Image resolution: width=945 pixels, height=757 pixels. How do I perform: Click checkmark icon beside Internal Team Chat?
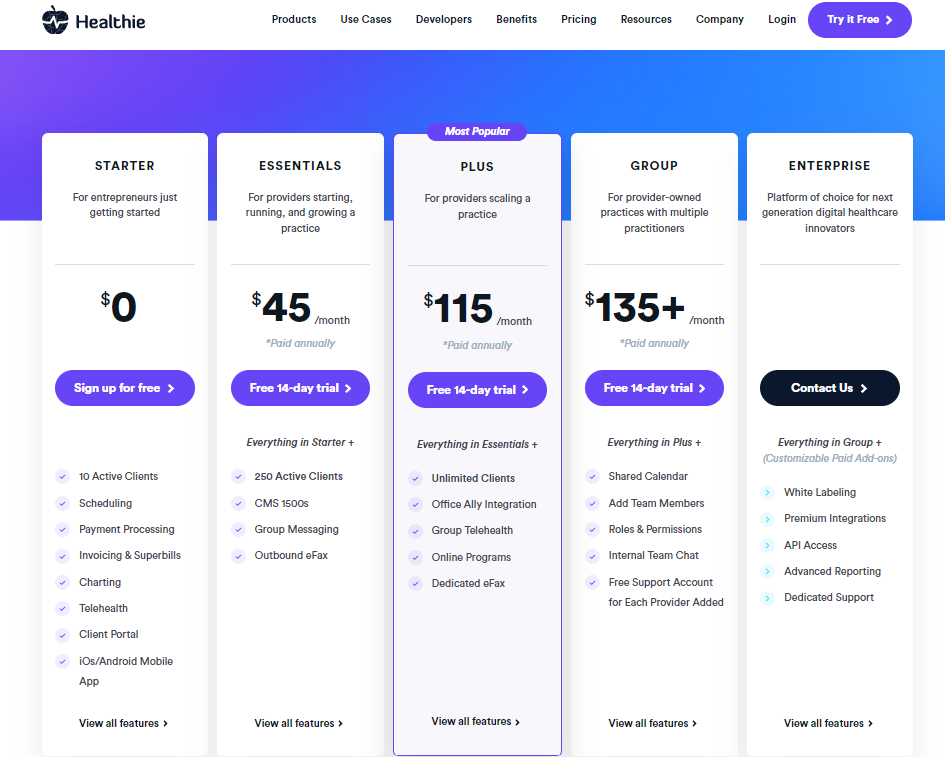click(592, 556)
